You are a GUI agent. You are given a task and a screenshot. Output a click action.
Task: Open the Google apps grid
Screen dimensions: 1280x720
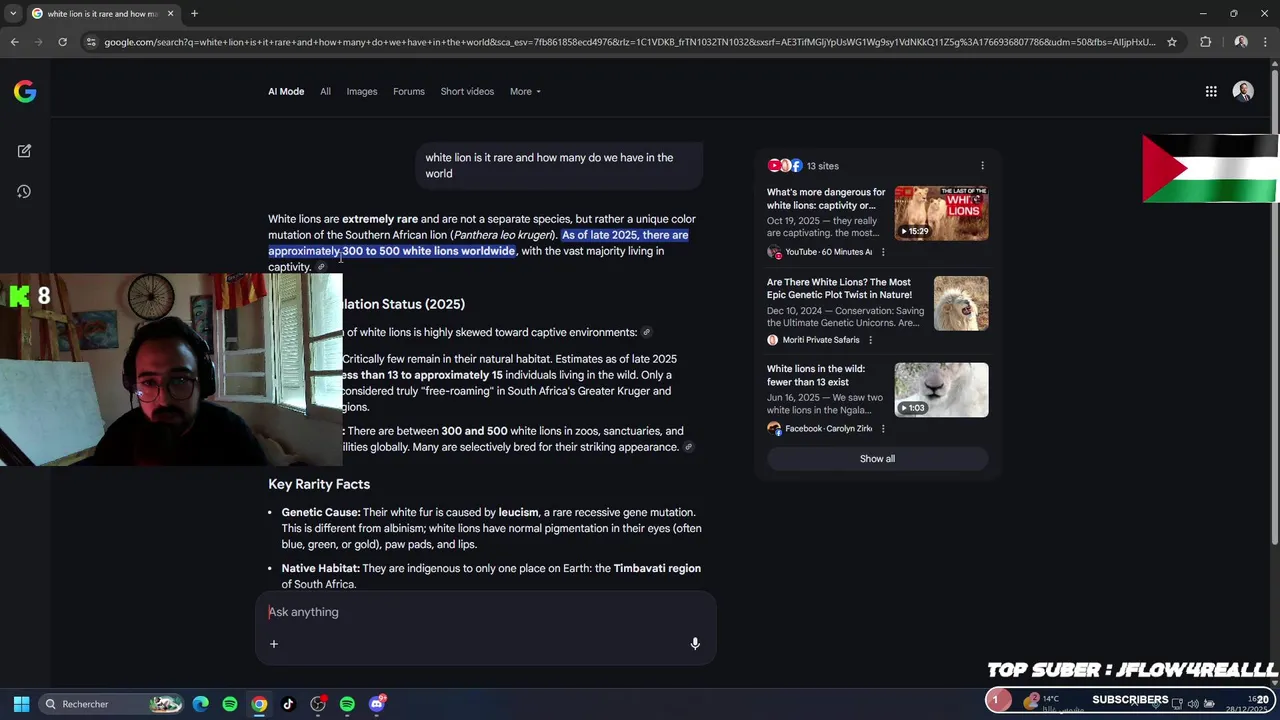[x=1211, y=92]
